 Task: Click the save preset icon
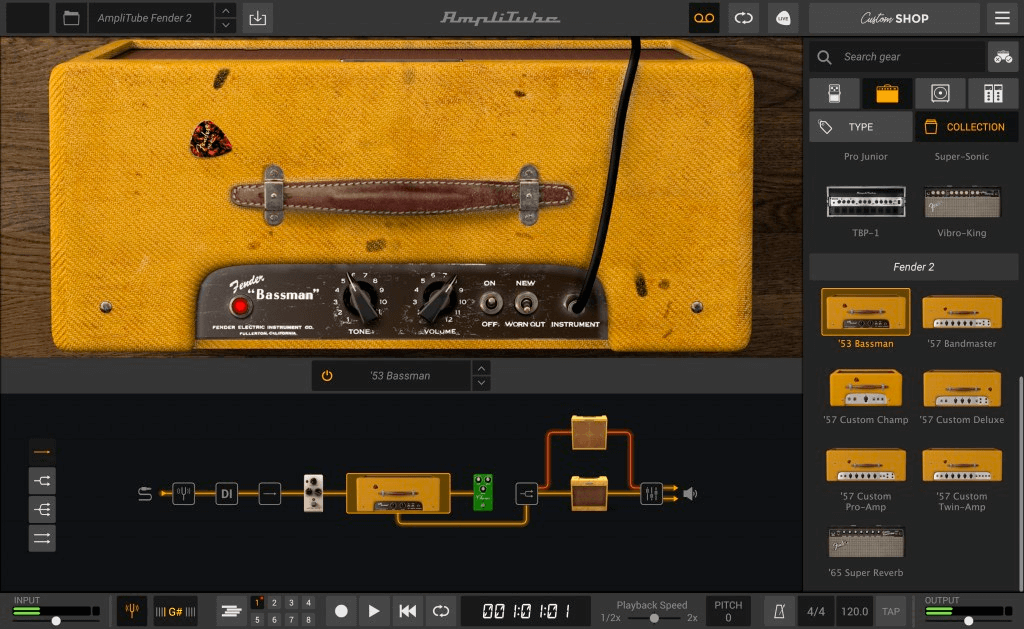[x=257, y=17]
